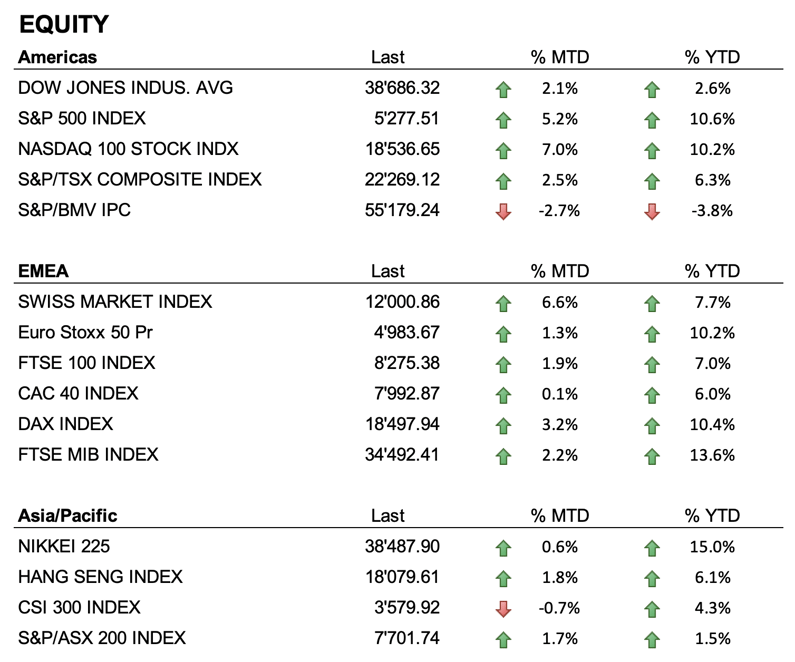
Task: Click the MTD up arrow for HANG SENG INDEX
Action: [x=503, y=578]
